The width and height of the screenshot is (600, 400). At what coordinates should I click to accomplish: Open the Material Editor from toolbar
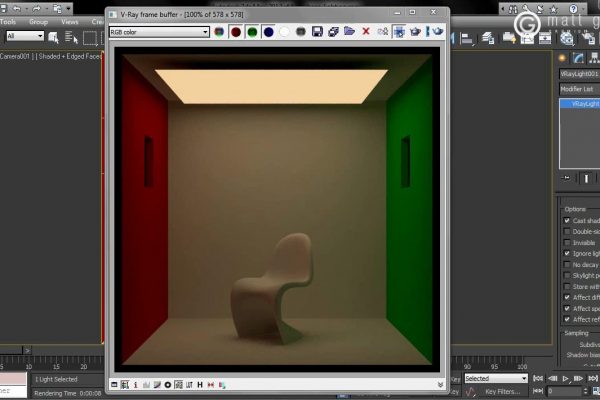pyautogui.click(x=567, y=38)
